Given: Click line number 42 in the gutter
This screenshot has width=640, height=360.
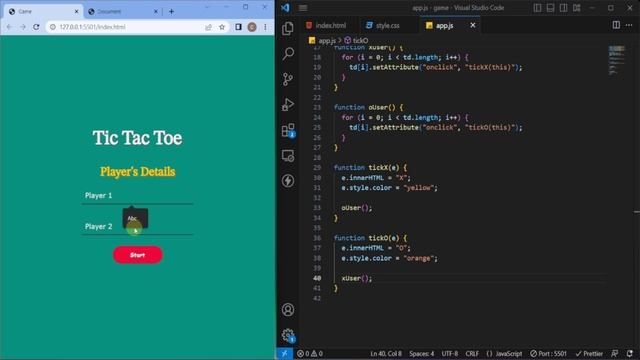Looking at the screenshot, I should coord(317,298).
